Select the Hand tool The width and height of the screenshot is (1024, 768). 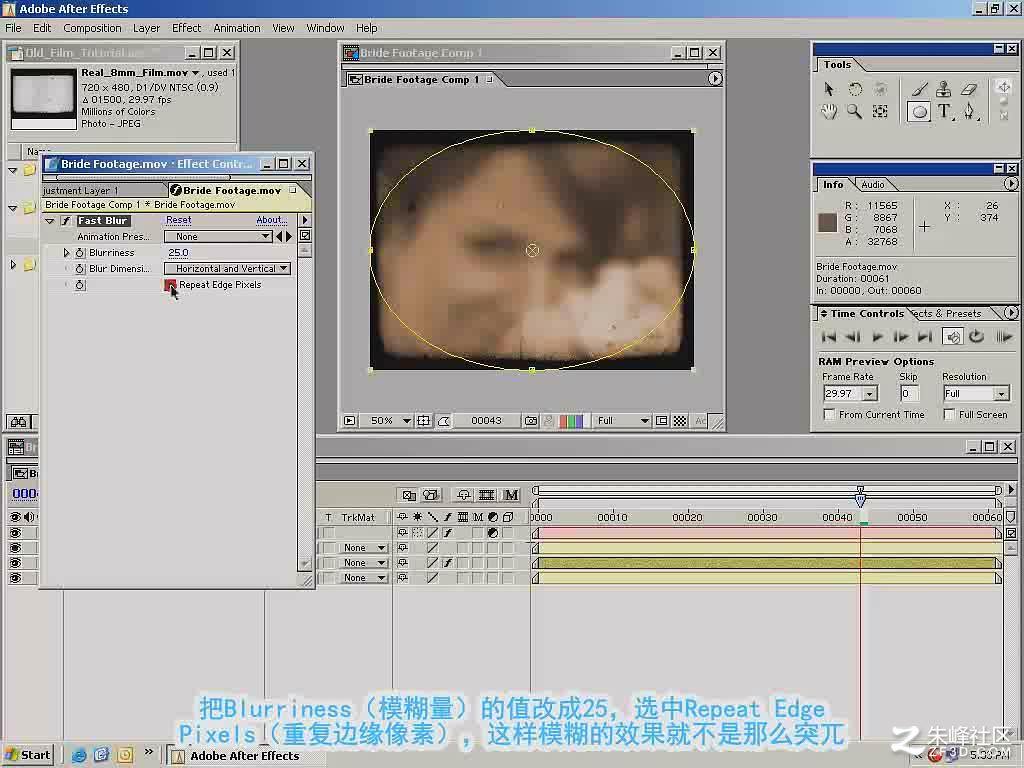click(x=829, y=112)
